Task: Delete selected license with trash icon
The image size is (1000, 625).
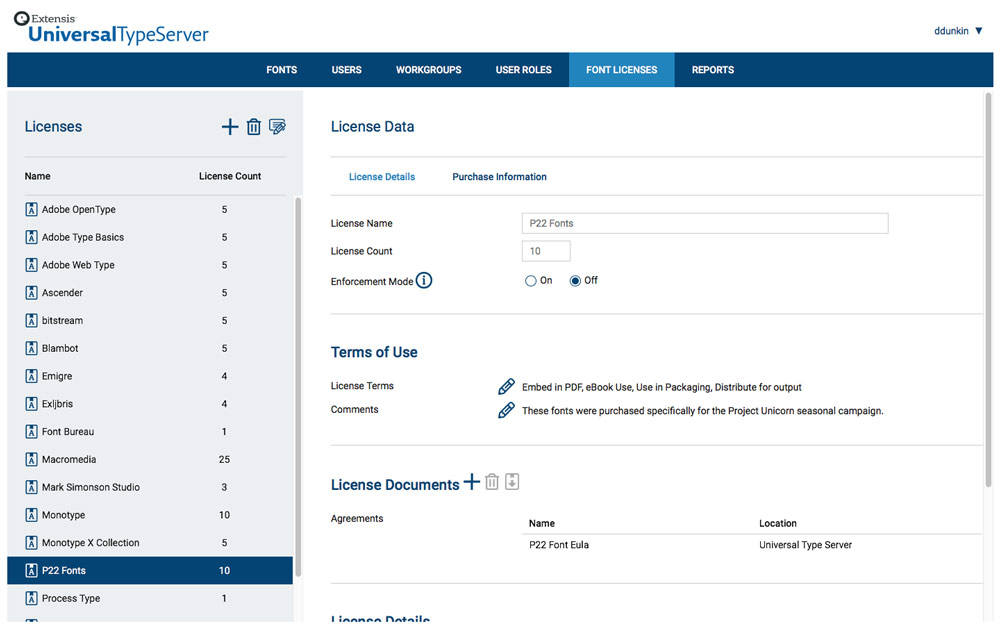Action: pos(254,127)
